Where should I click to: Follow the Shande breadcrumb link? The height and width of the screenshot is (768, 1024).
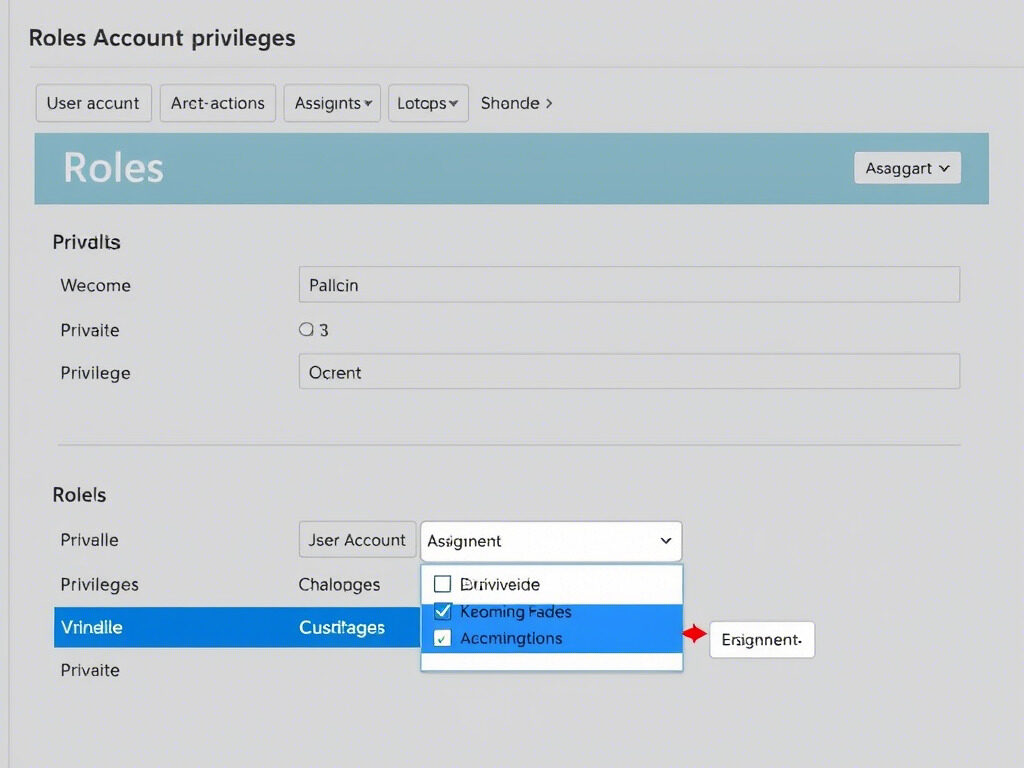click(x=516, y=103)
